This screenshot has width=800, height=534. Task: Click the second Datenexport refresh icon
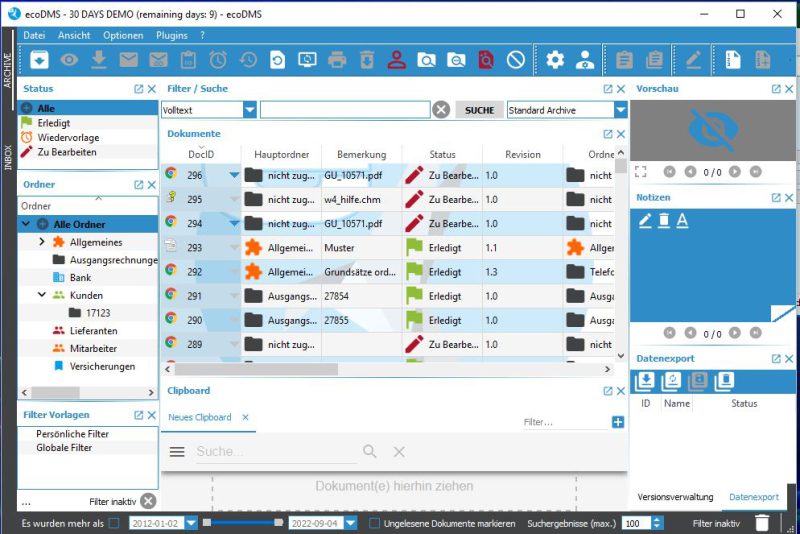pos(671,381)
